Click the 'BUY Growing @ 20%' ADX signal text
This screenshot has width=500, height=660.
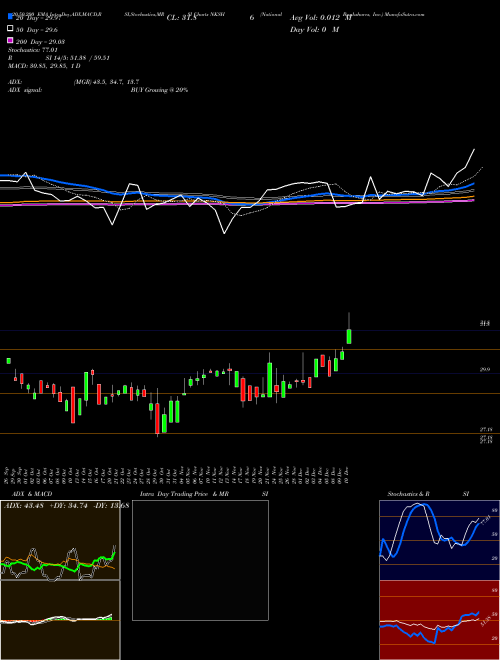point(159,90)
